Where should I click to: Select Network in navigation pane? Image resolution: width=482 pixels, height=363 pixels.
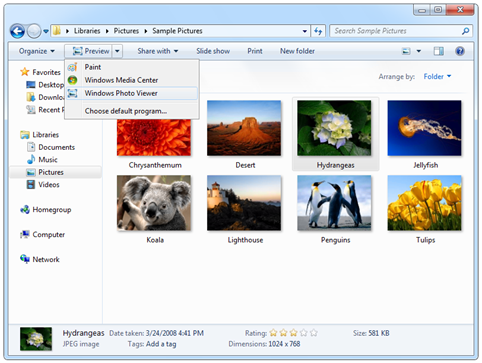click(46, 259)
